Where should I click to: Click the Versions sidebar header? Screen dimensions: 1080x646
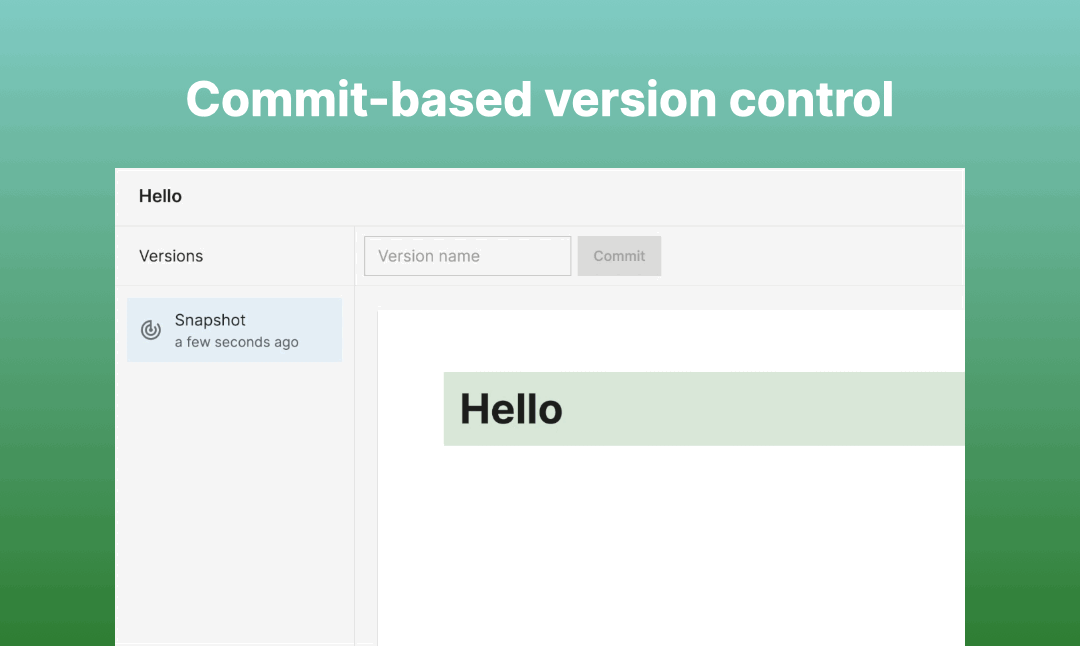(x=171, y=256)
